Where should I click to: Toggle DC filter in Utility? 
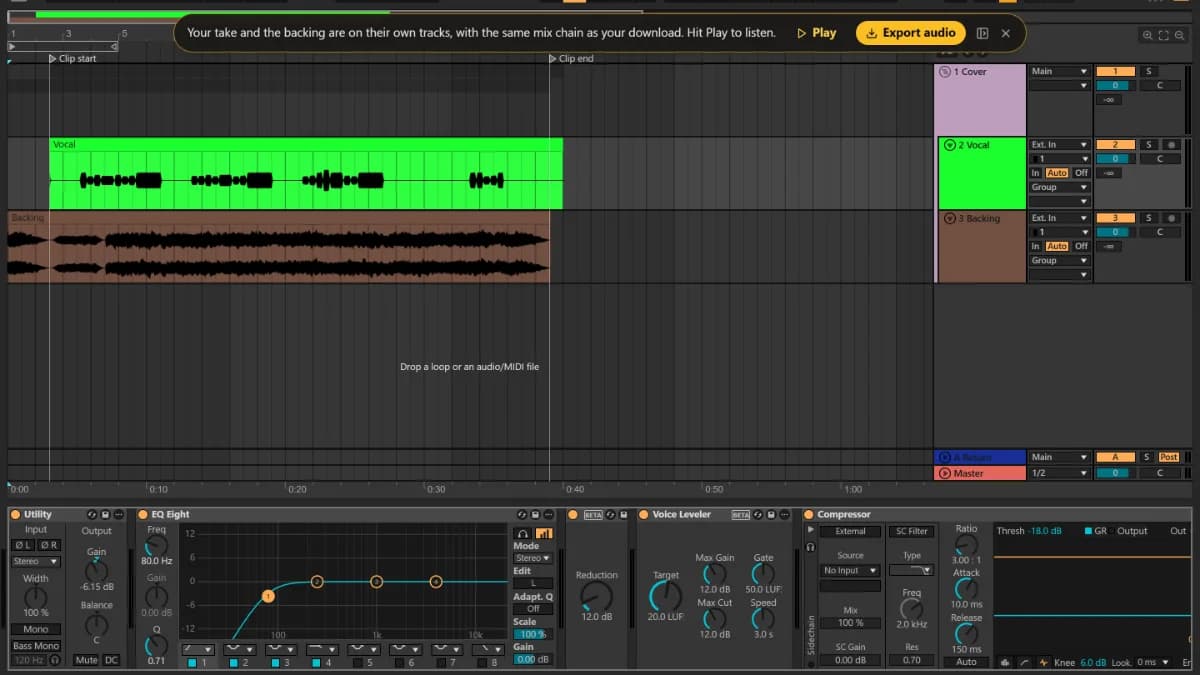point(111,660)
